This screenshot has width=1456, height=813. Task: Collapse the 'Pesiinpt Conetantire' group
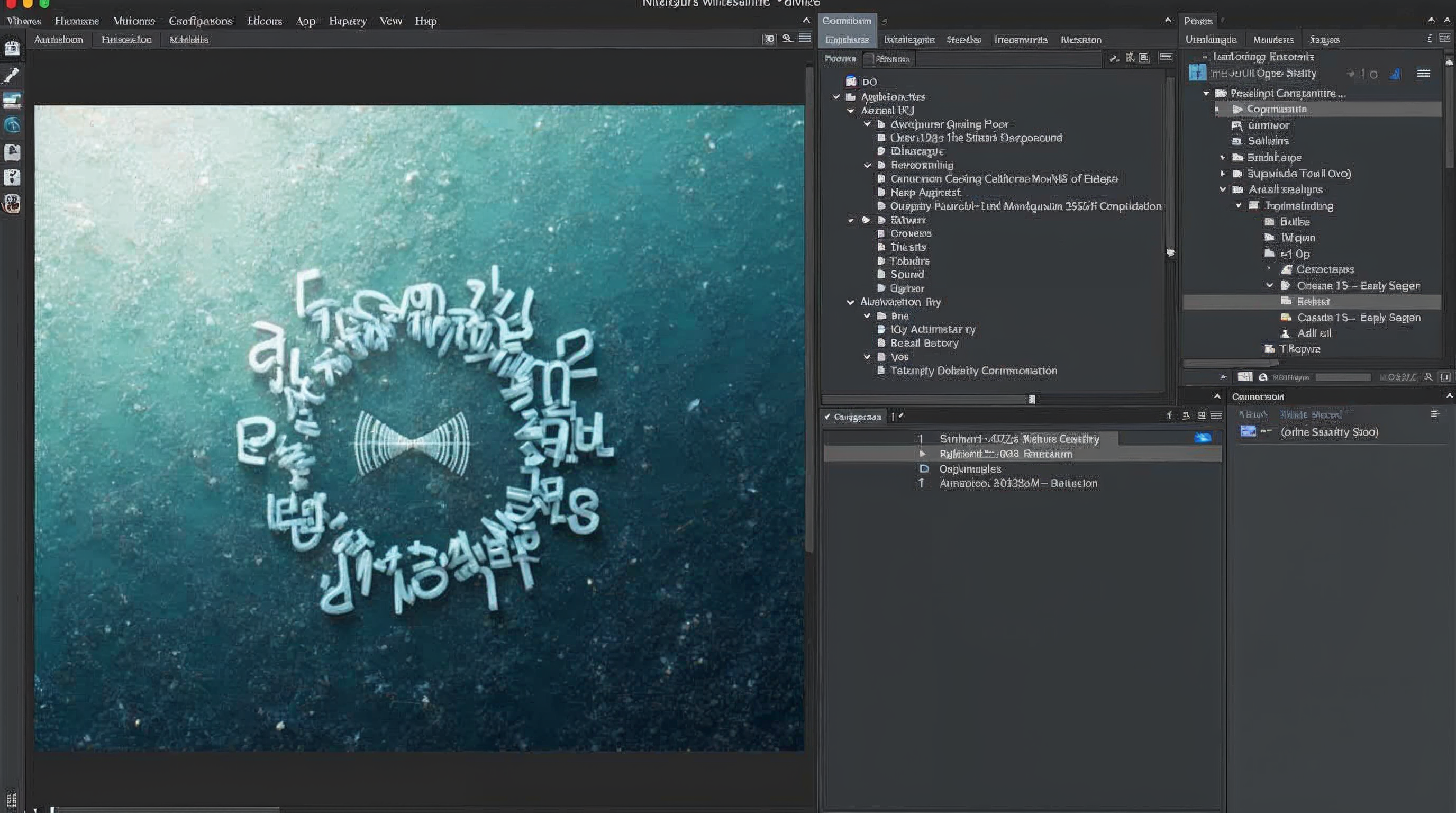coord(1206,93)
